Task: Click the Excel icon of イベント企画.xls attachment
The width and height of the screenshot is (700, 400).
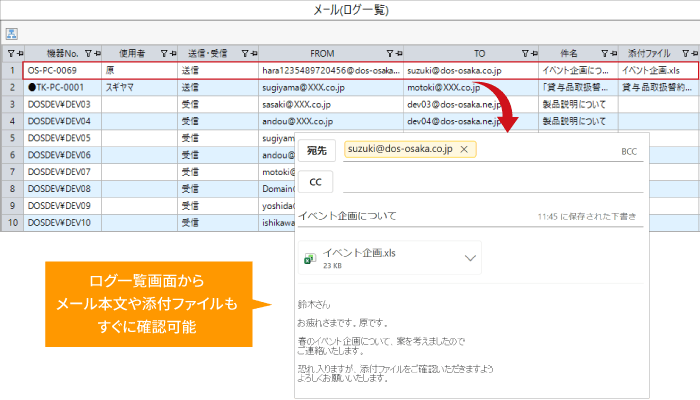Action: point(310,258)
